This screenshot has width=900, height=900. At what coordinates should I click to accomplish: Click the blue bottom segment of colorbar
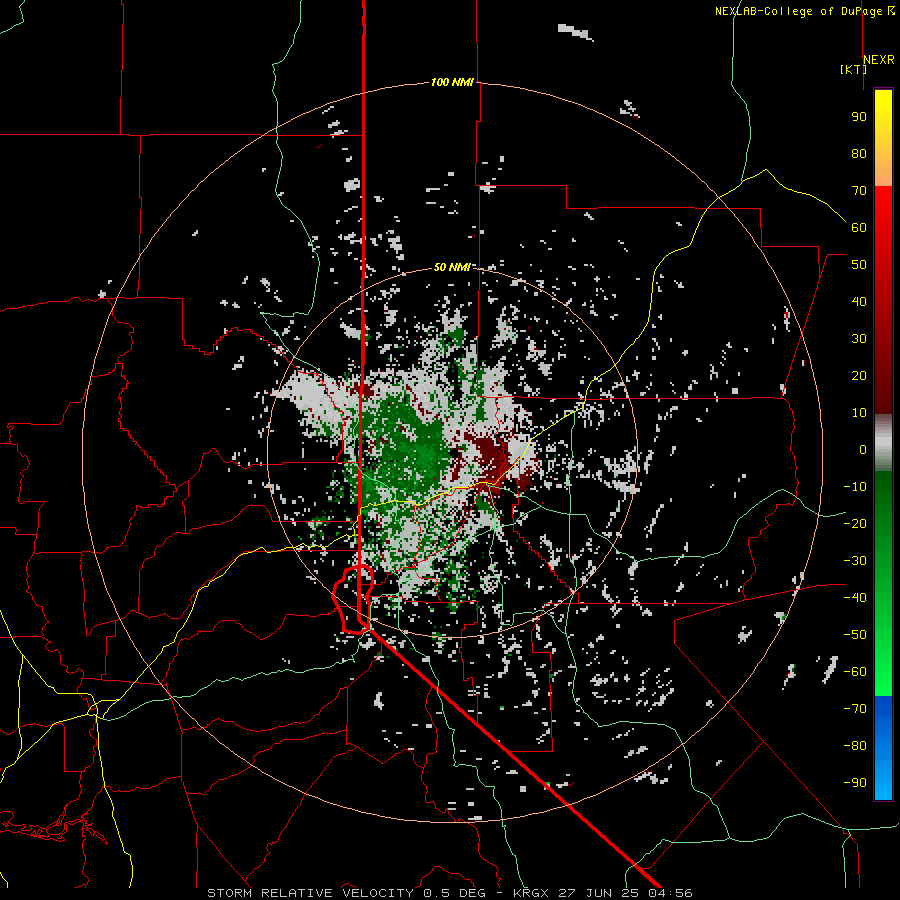coord(883,748)
